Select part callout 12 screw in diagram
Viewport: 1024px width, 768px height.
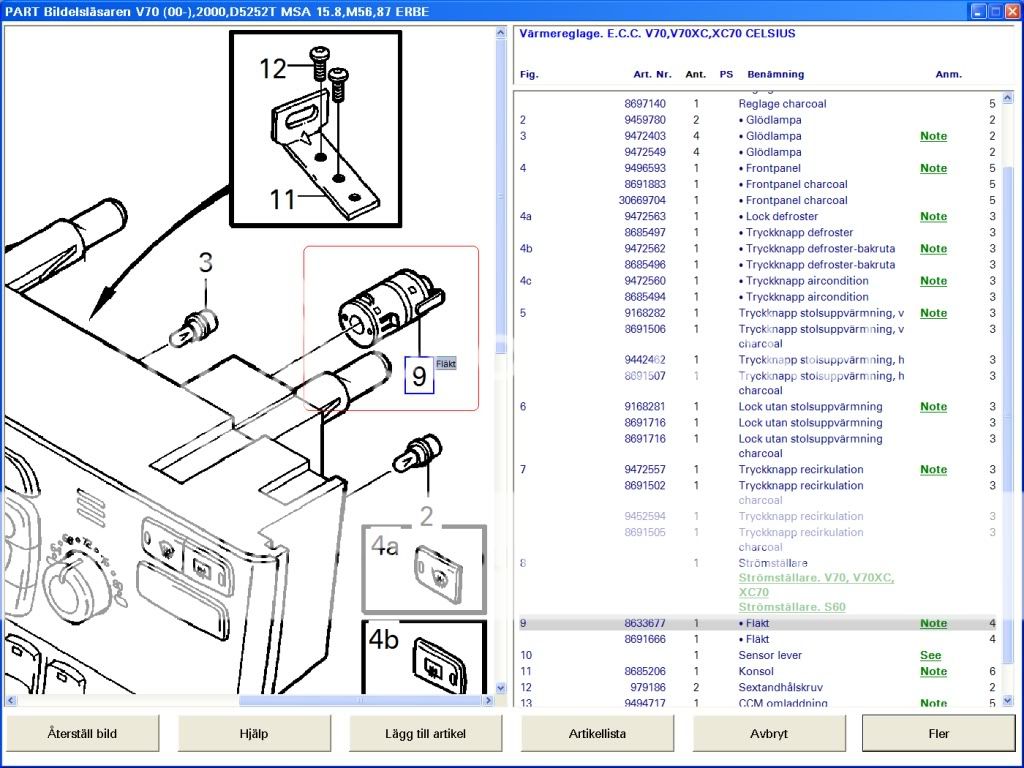click(x=273, y=68)
